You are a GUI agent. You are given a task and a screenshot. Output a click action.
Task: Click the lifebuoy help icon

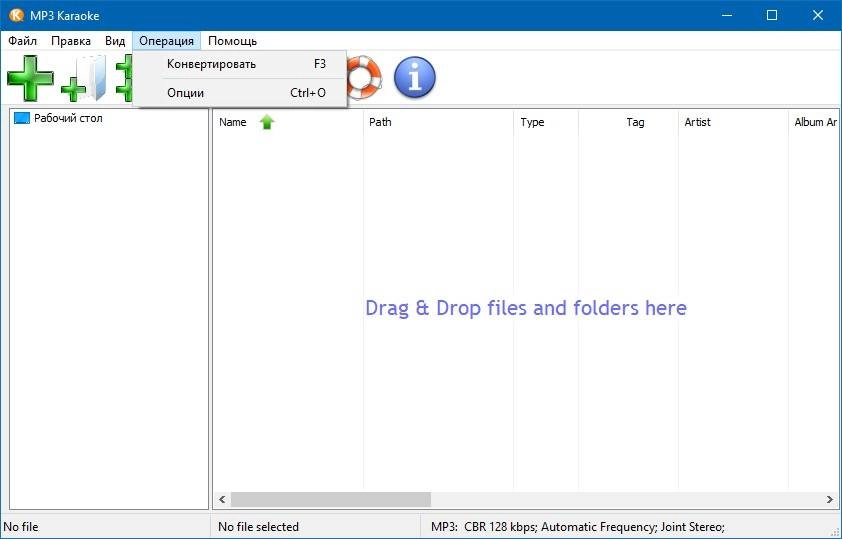364,78
